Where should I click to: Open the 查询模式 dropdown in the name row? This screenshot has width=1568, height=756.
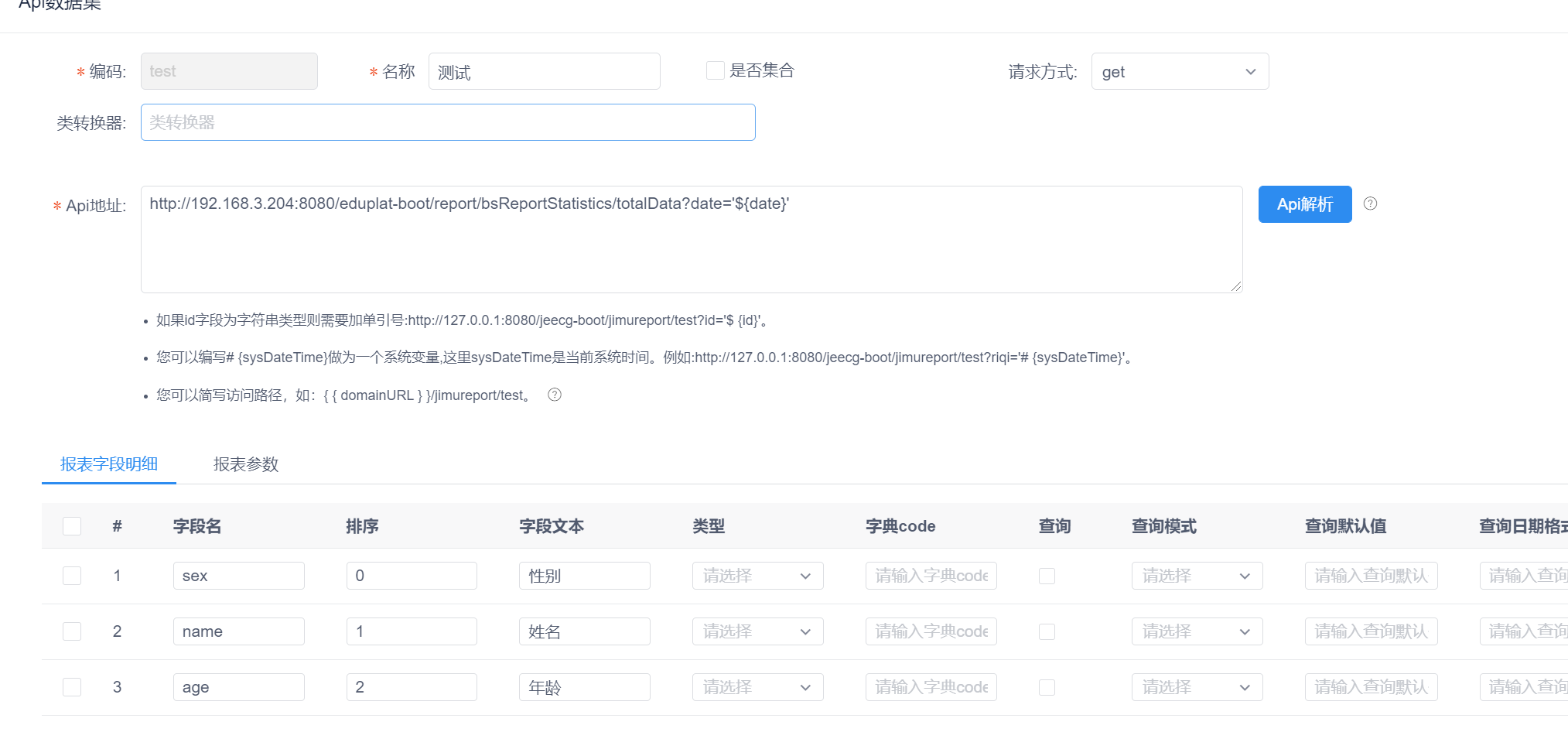(1197, 631)
